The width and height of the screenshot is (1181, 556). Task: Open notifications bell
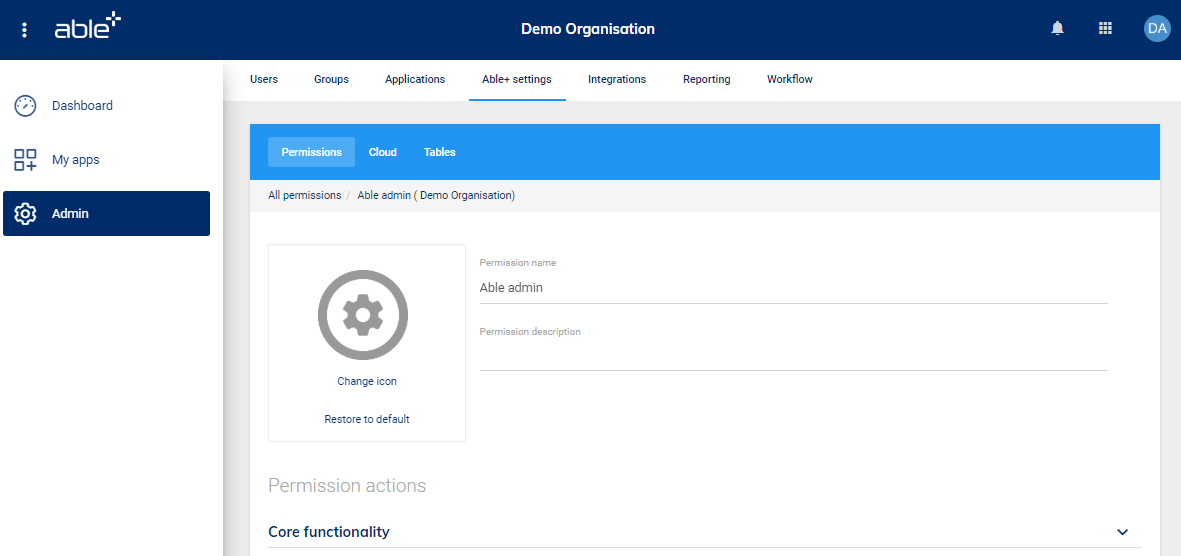click(1057, 29)
